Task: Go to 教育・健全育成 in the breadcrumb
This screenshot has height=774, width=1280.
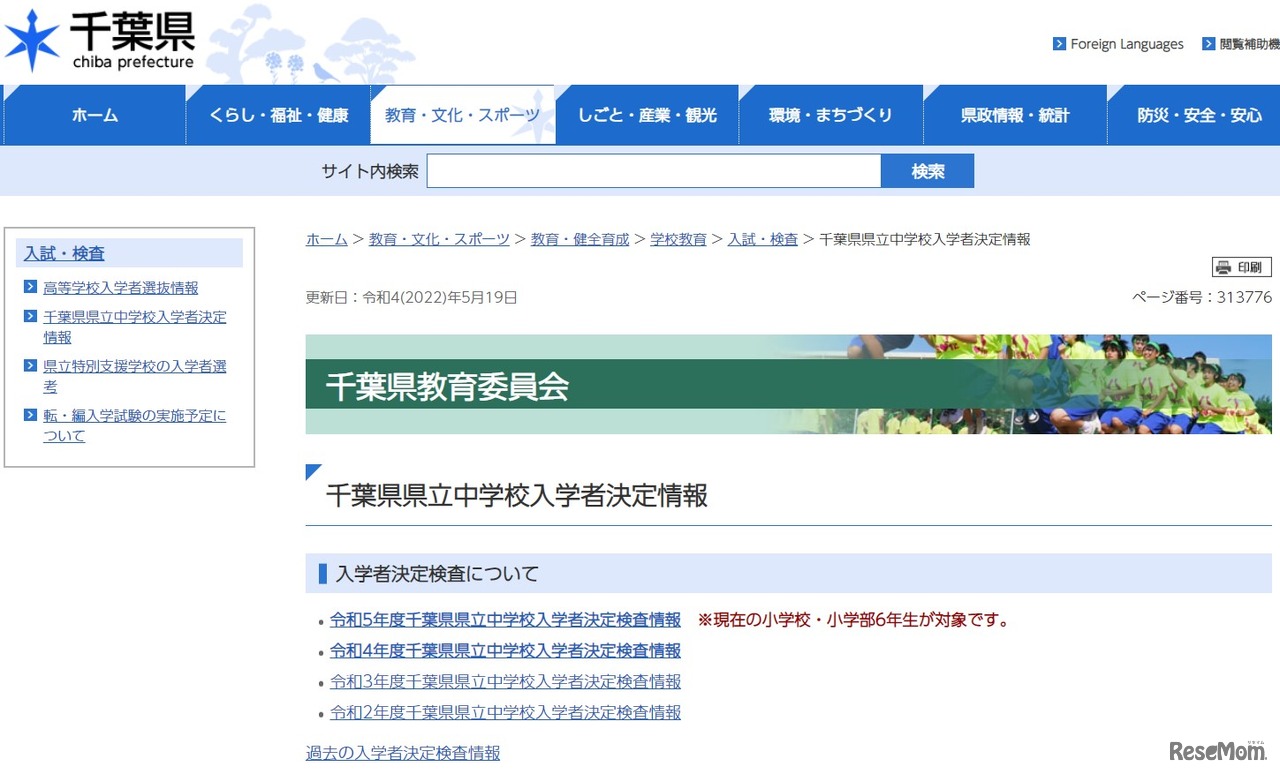Action: click(x=580, y=239)
